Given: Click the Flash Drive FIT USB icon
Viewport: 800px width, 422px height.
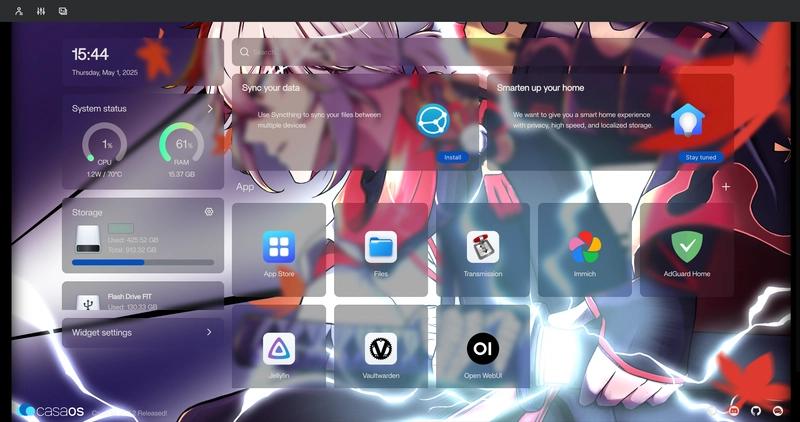Looking at the screenshot, I should coord(88,302).
